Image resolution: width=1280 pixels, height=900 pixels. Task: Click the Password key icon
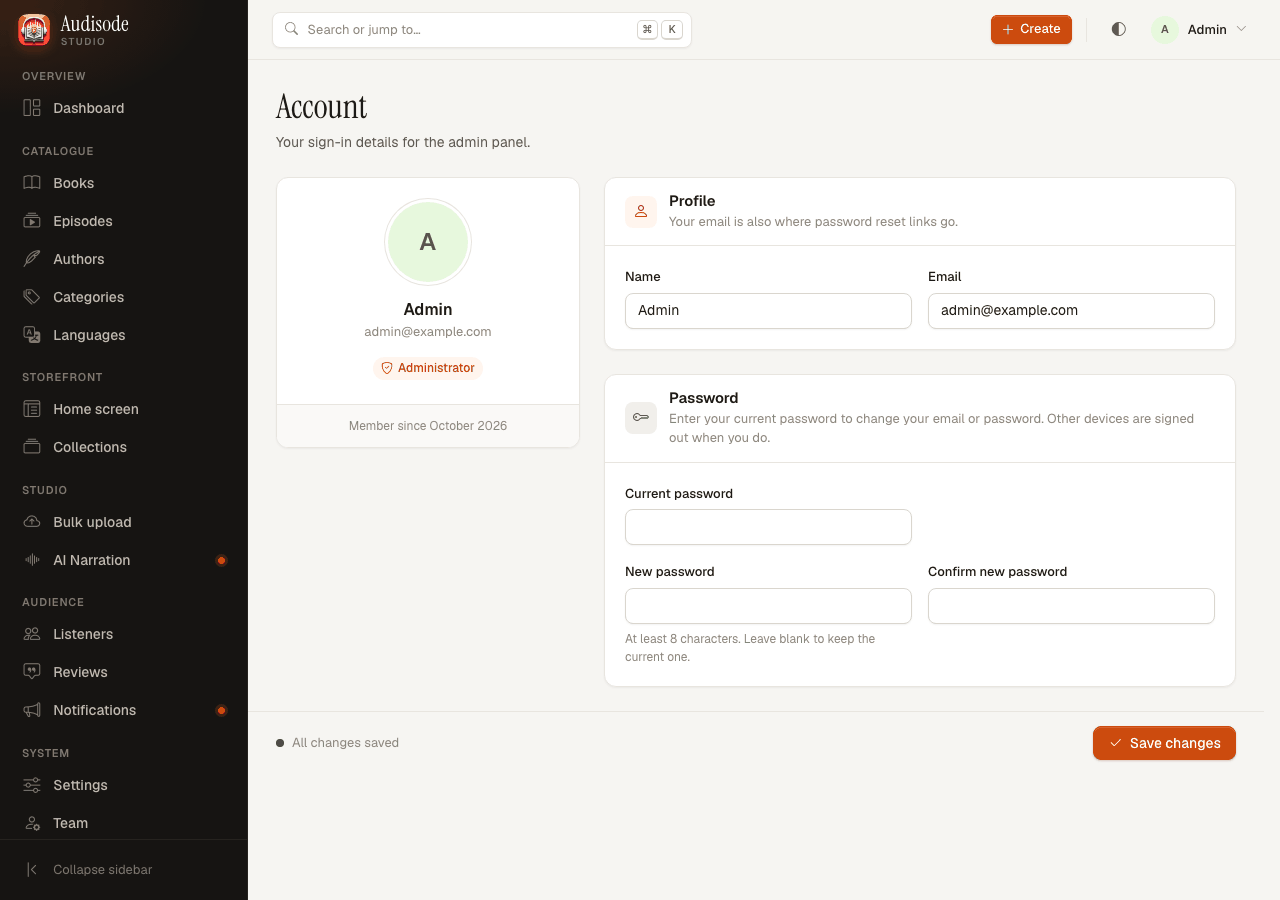(x=641, y=418)
